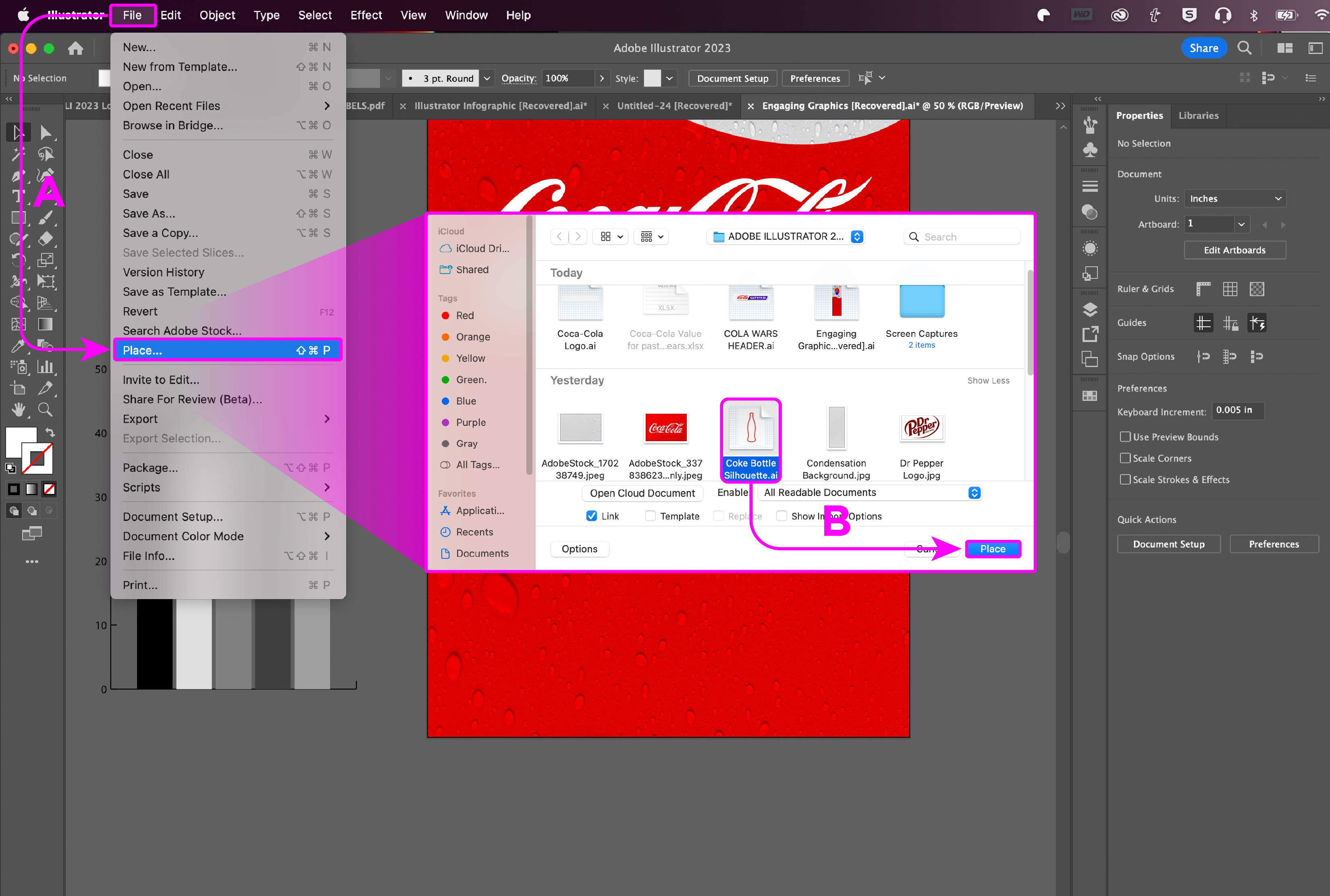Click the Home icon in title bar
1330x896 pixels.
tap(75, 49)
